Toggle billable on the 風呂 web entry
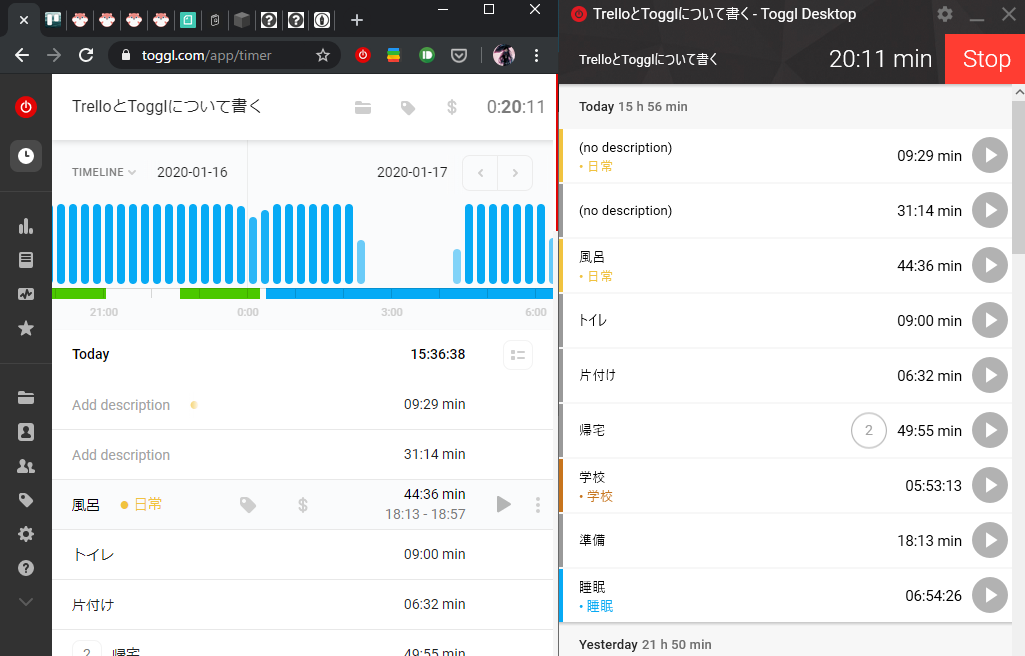 click(303, 504)
